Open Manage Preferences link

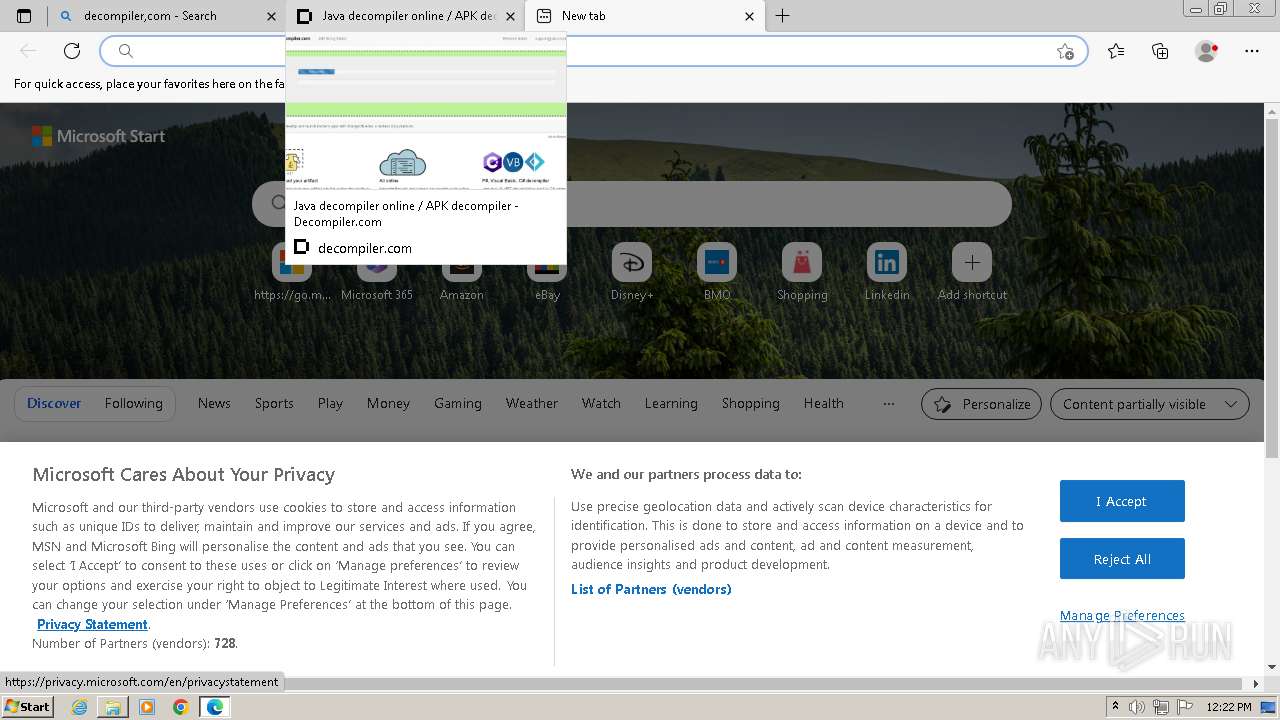[x=1122, y=615]
